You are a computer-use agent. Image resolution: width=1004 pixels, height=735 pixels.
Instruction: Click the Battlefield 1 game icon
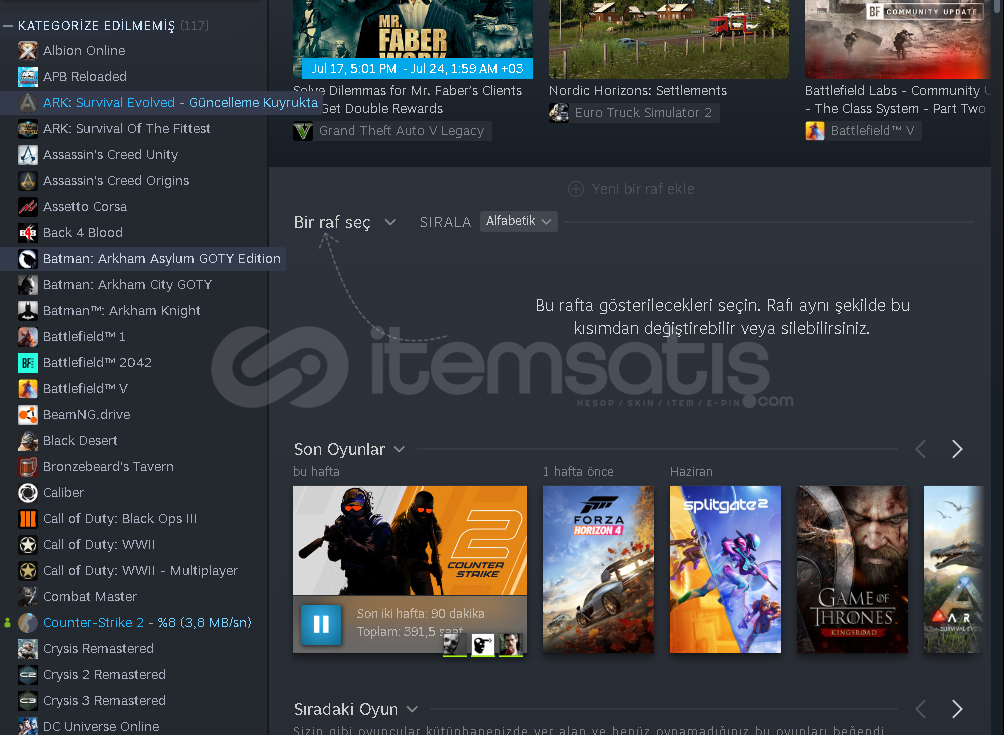coord(28,337)
